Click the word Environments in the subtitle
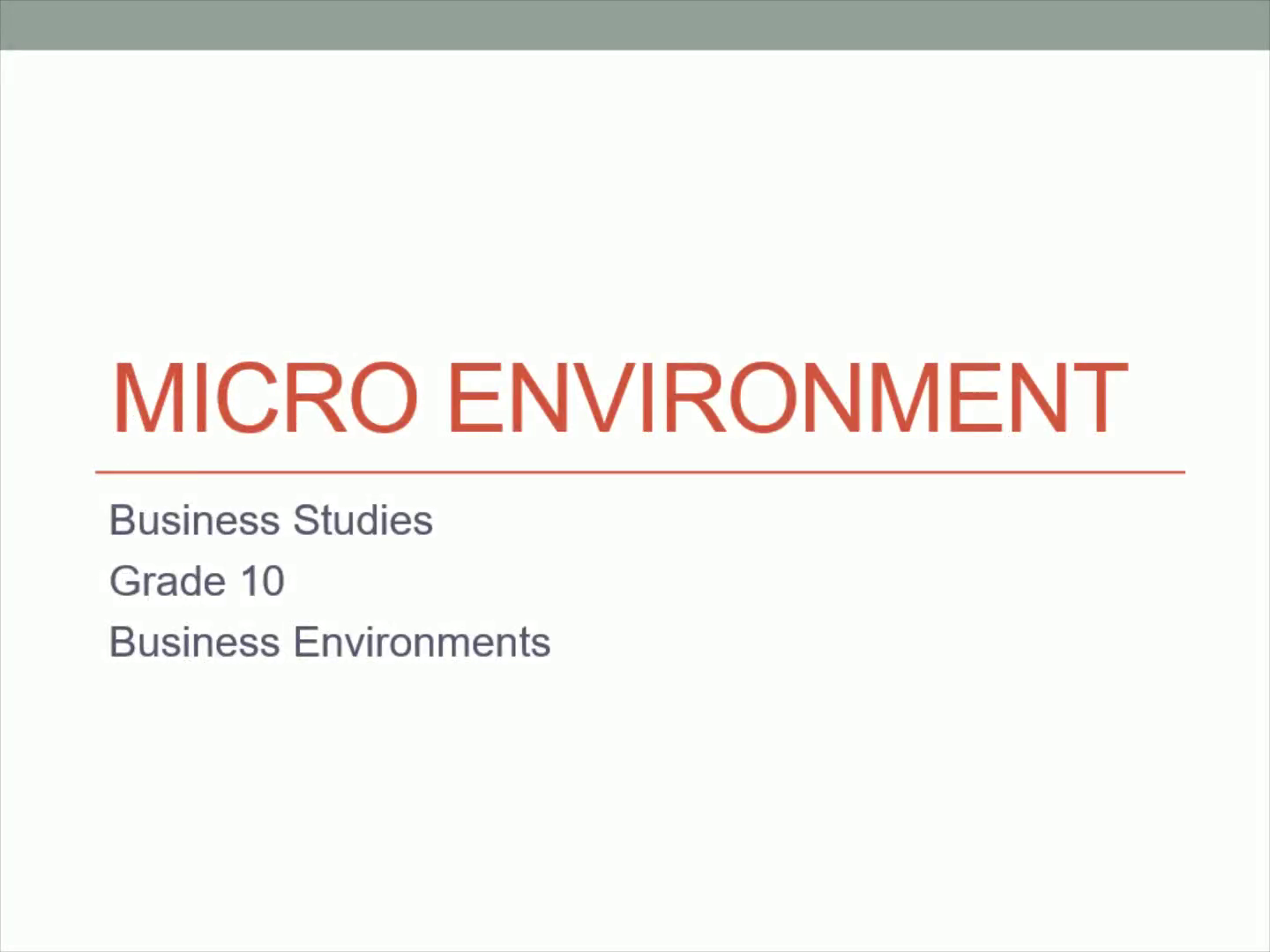This screenshot has width=1270, height=952. tap(422, 642)
